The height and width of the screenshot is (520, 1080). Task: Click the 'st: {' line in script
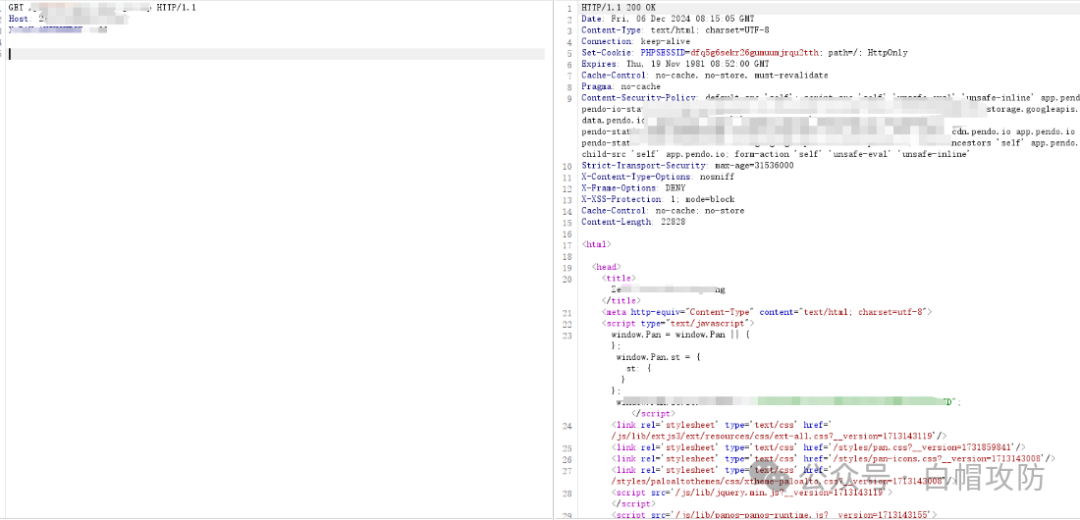point(638,368)
